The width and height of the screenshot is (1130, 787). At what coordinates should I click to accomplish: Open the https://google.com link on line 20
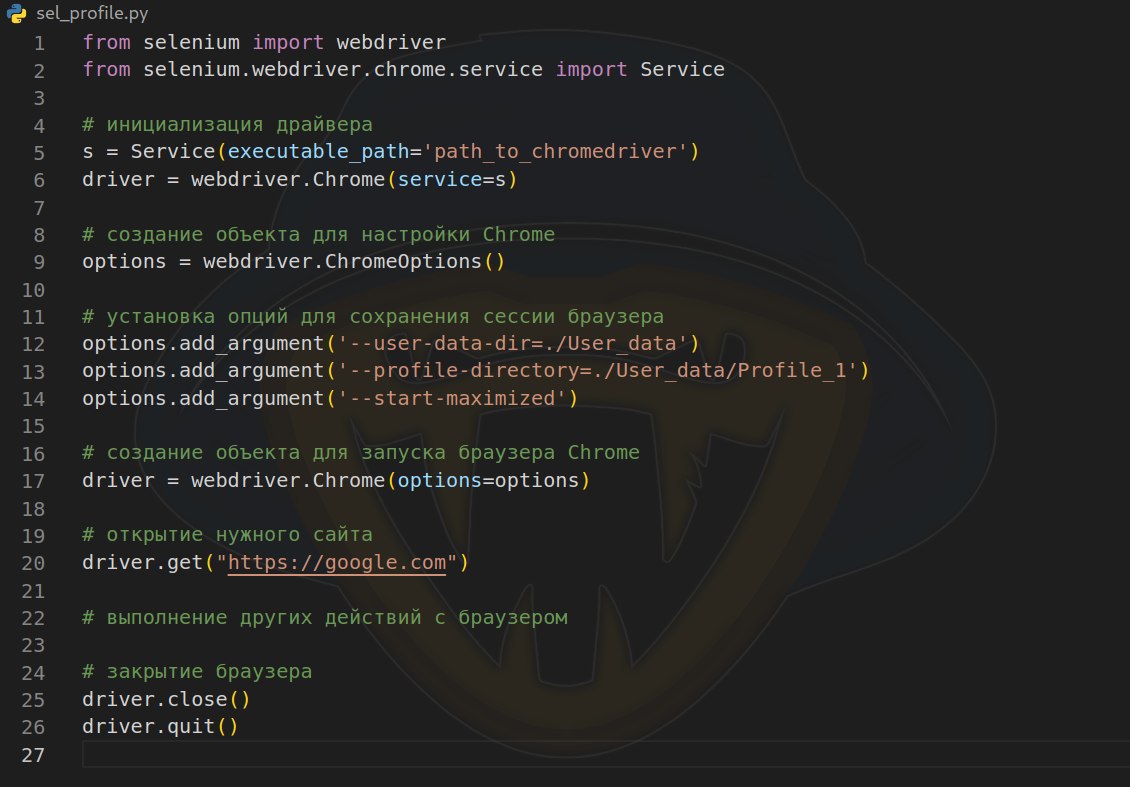tap(337, 562)
